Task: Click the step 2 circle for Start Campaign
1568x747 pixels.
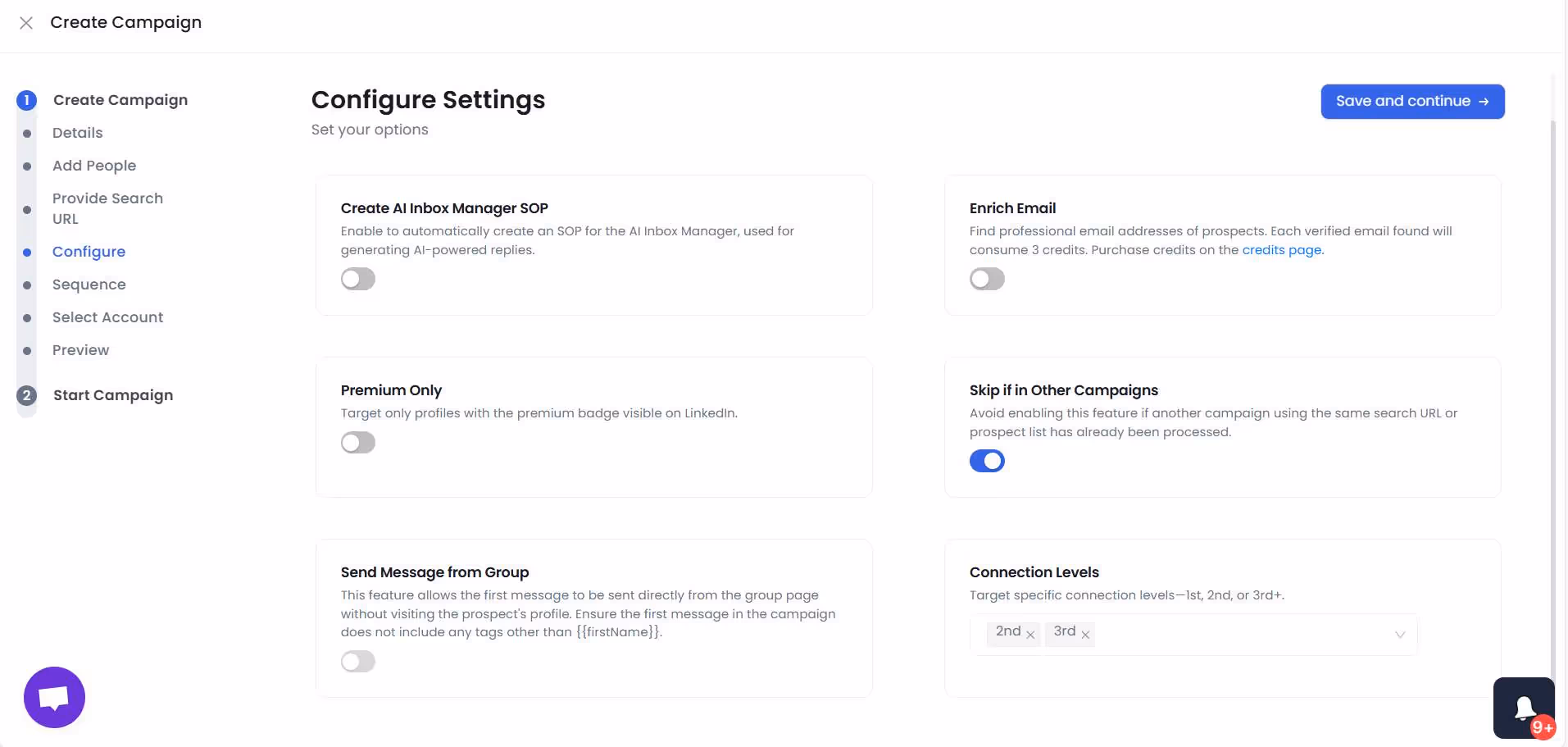Action: [25, 395]
